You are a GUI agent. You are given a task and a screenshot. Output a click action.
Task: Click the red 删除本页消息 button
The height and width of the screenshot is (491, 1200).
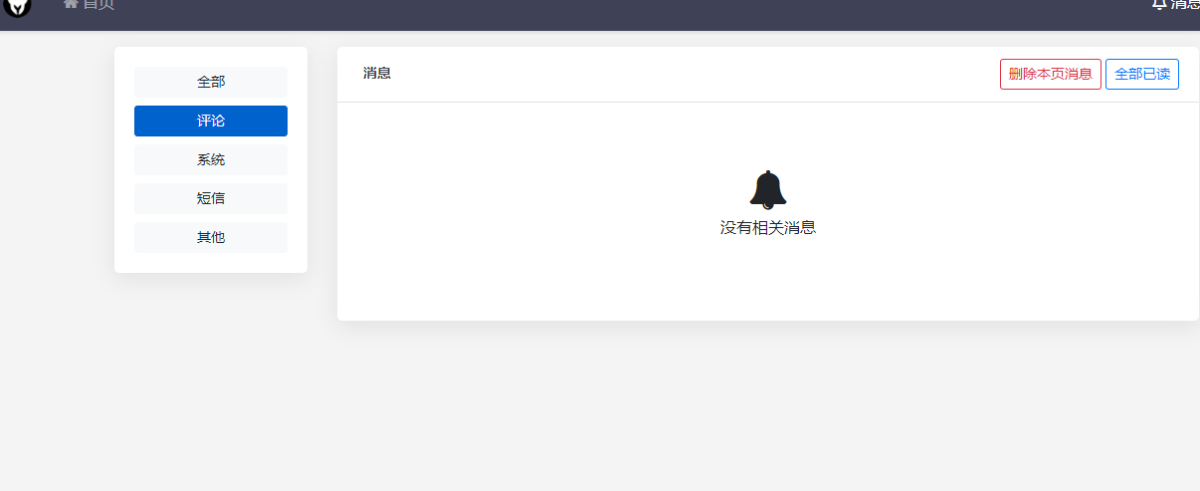[x=1050, y=74]
